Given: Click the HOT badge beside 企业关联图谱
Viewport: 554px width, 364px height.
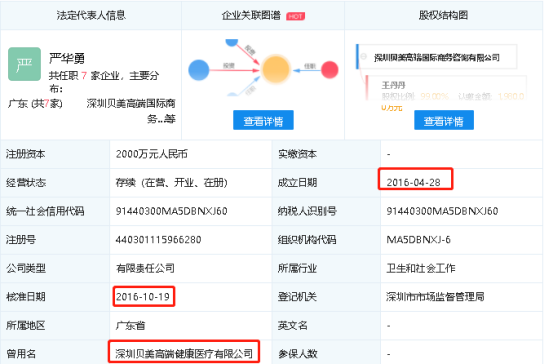Looking at the screenshot, I should (x=296, y=16).
